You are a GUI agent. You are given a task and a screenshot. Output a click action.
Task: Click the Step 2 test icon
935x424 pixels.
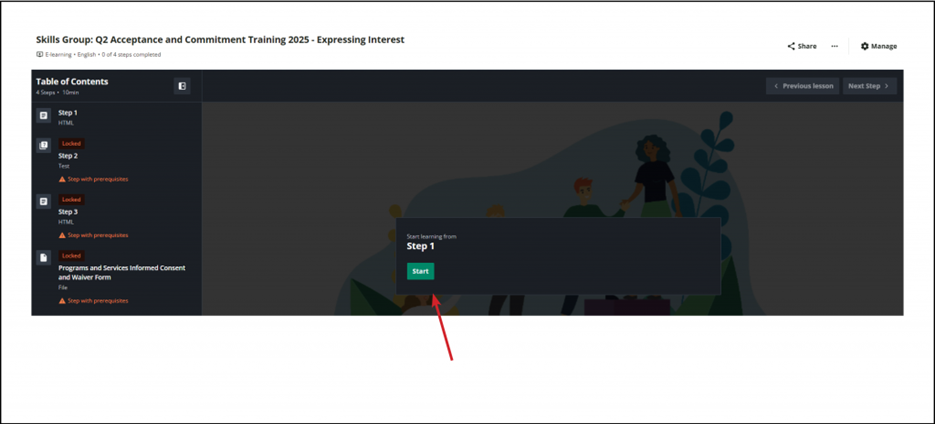click(44, 146)
